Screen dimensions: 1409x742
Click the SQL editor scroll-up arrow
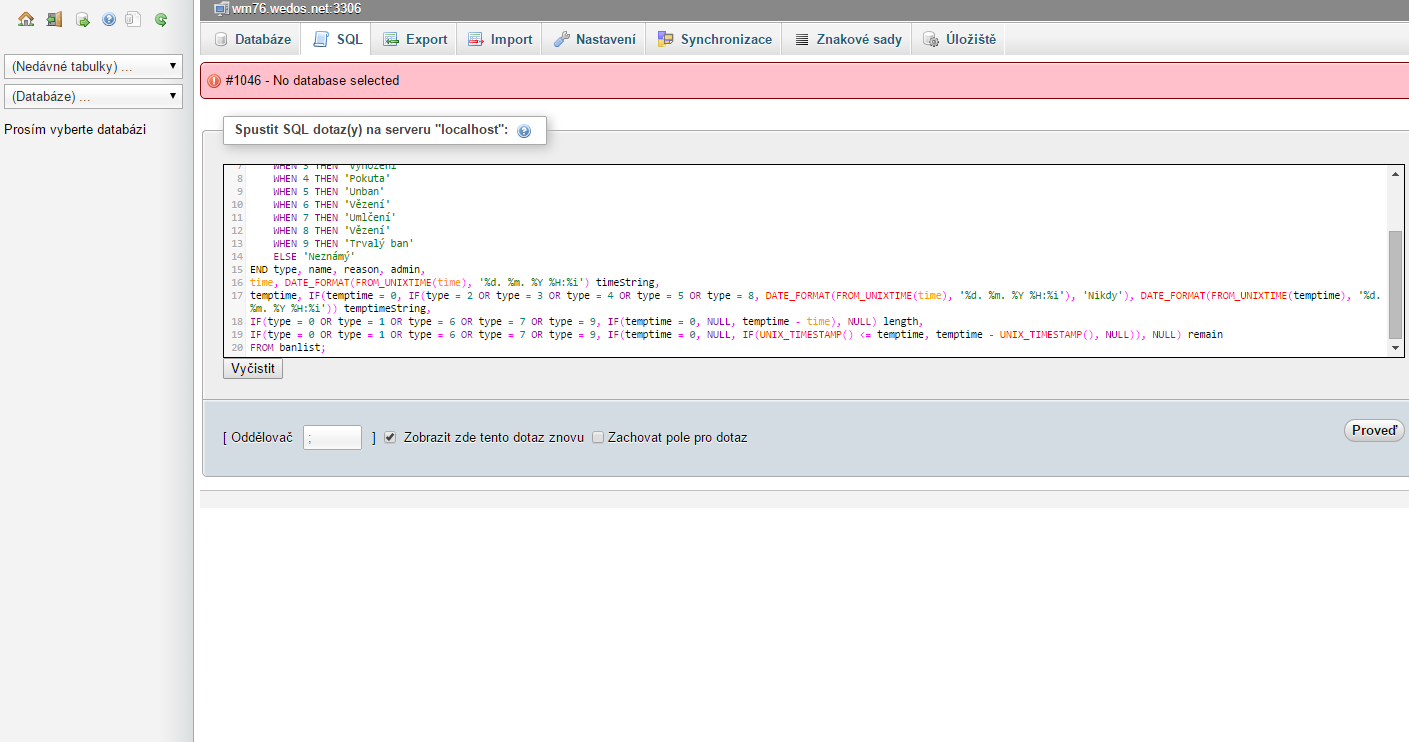pos(1395,173)
